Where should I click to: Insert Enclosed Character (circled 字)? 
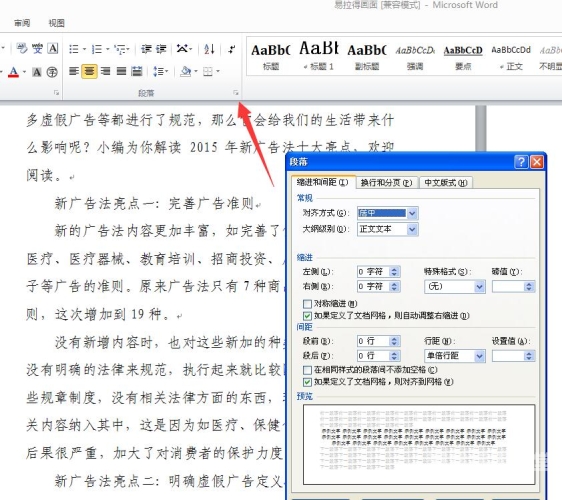(52, 72)
